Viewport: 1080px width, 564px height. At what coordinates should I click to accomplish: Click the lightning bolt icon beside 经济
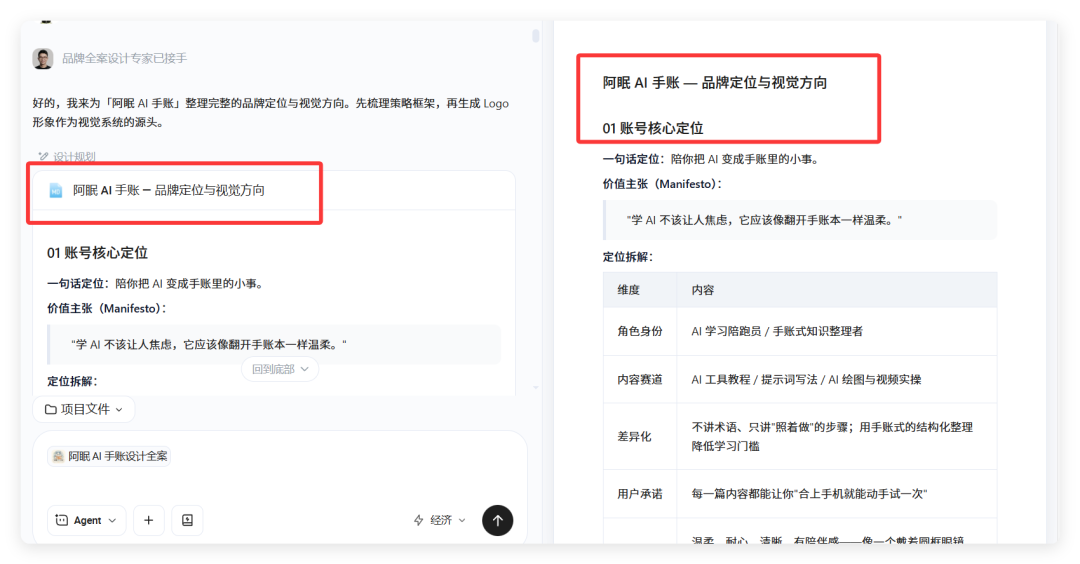[418, 520]
